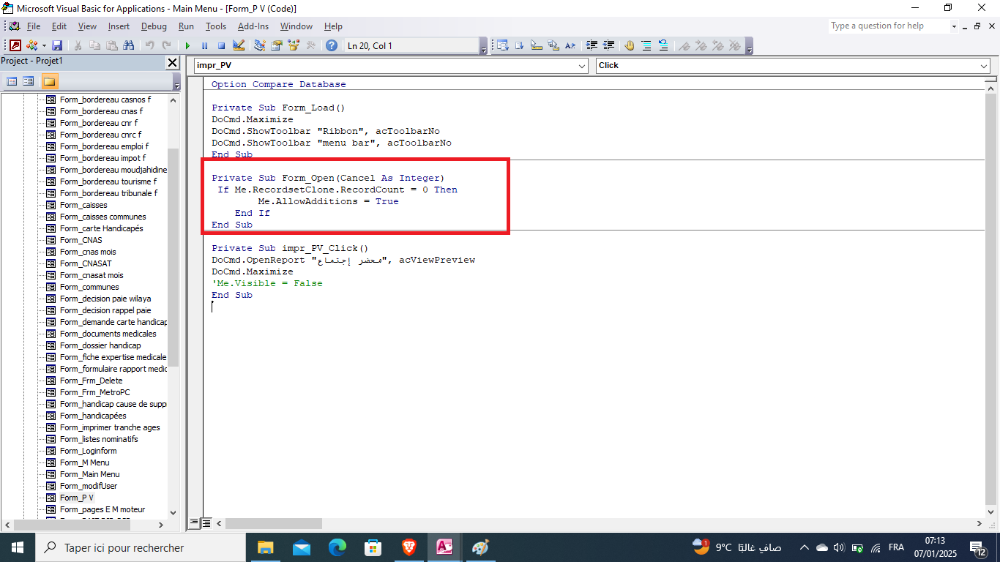Open Insert Module dropdown arrow

(x=44, y=45)
